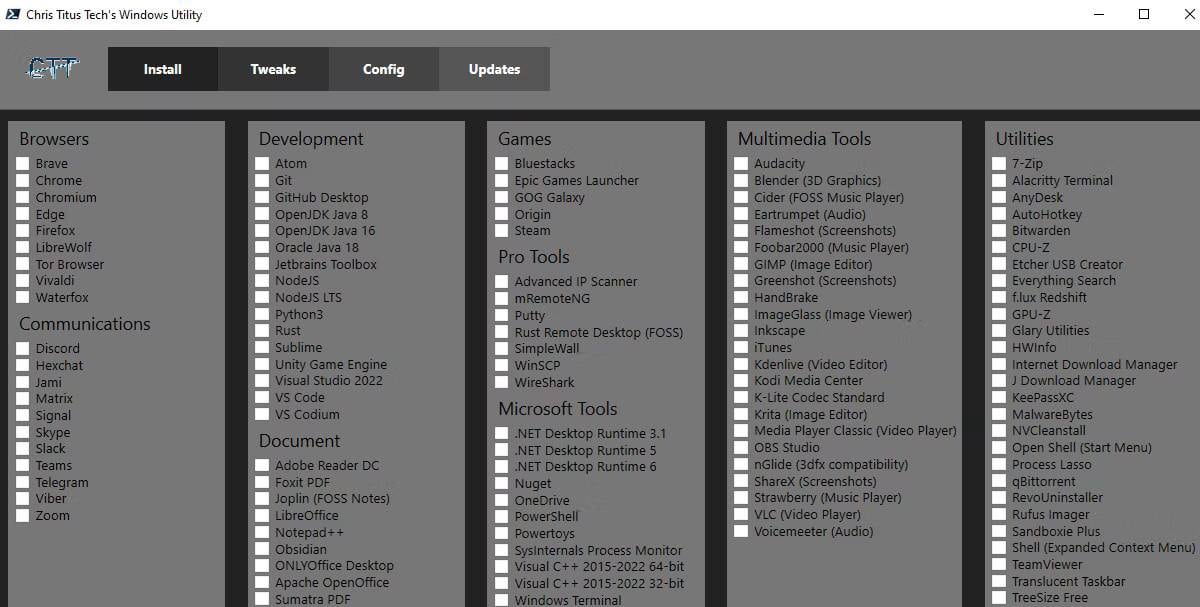The width and height of the screenshot is (1200, 607).
Task: Check Git in the Development section
Action: [x=262, y=180]
